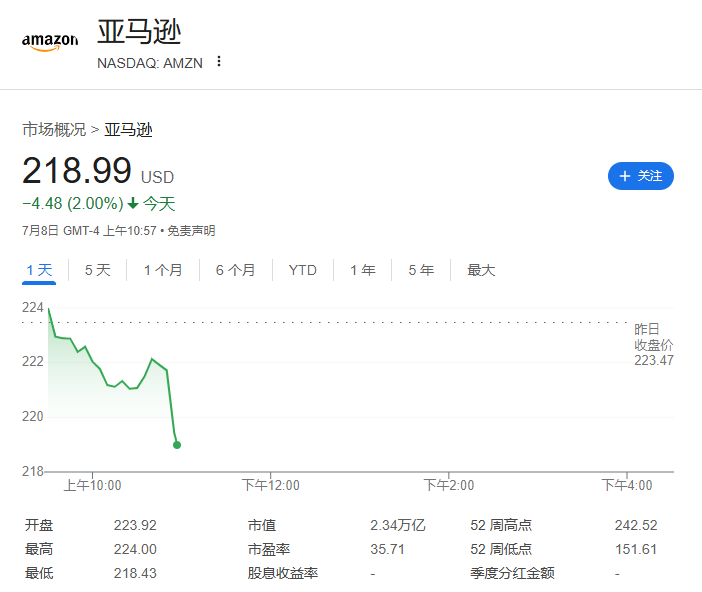Click the 市值 value 2.34万亿
The image size is (702, 592).
[398, 525]
